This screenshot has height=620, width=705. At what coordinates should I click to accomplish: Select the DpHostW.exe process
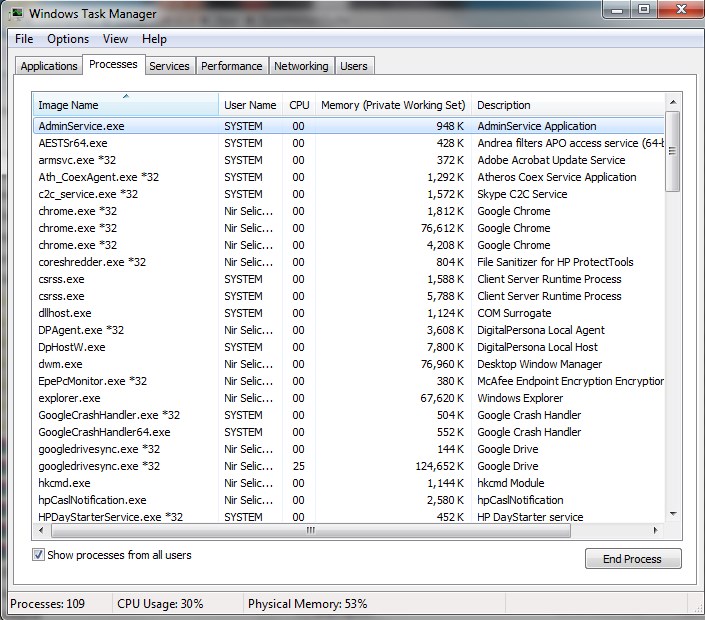coord(348,347)
